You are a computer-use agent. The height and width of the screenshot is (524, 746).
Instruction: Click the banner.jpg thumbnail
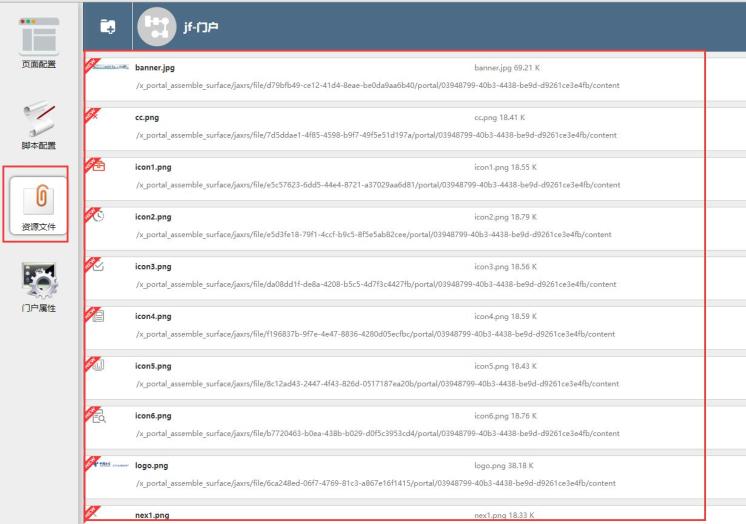click(111, 67)
